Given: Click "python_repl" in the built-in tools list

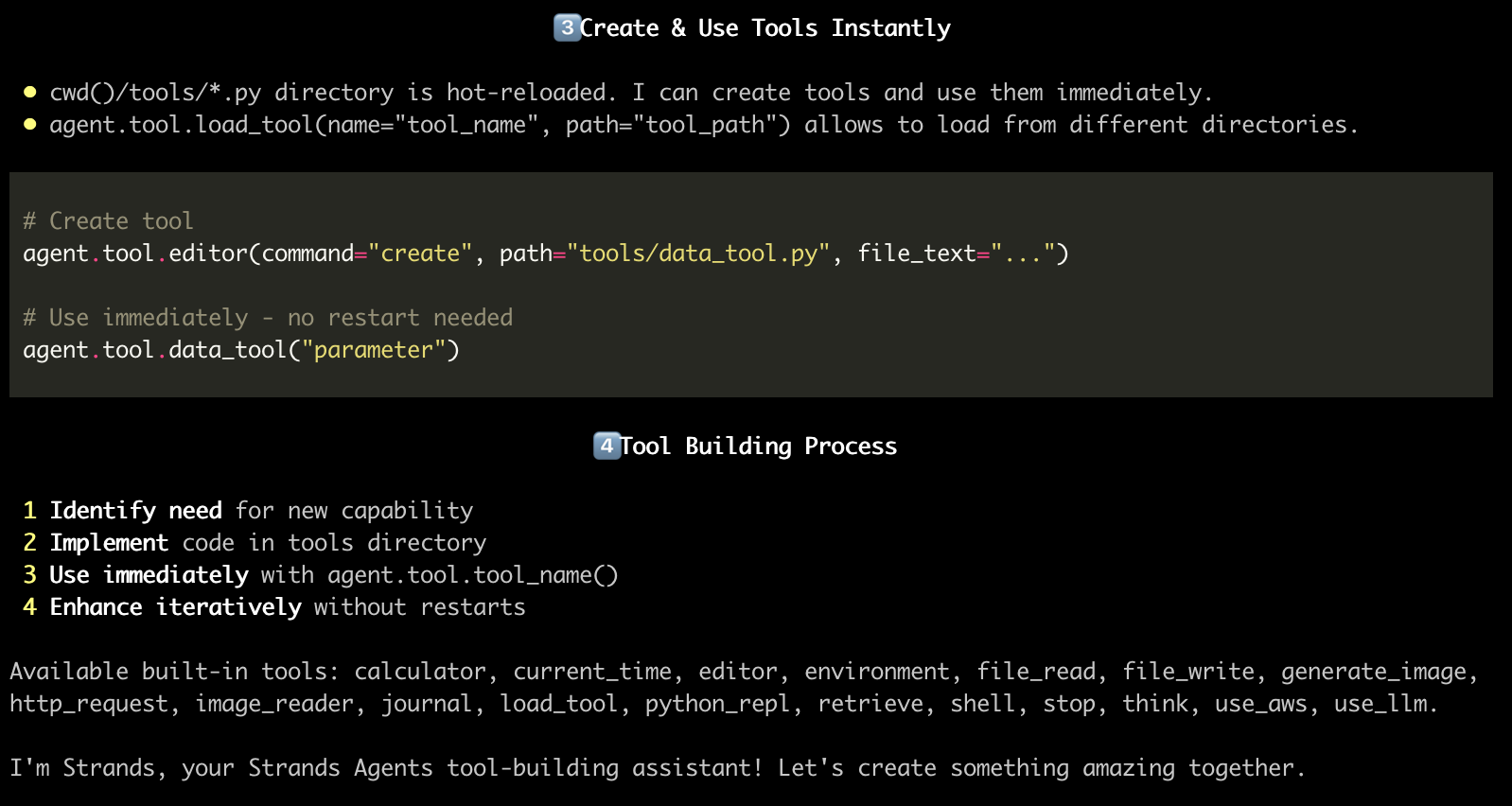Looking at the screenshot, I should (x=717, y=704).
